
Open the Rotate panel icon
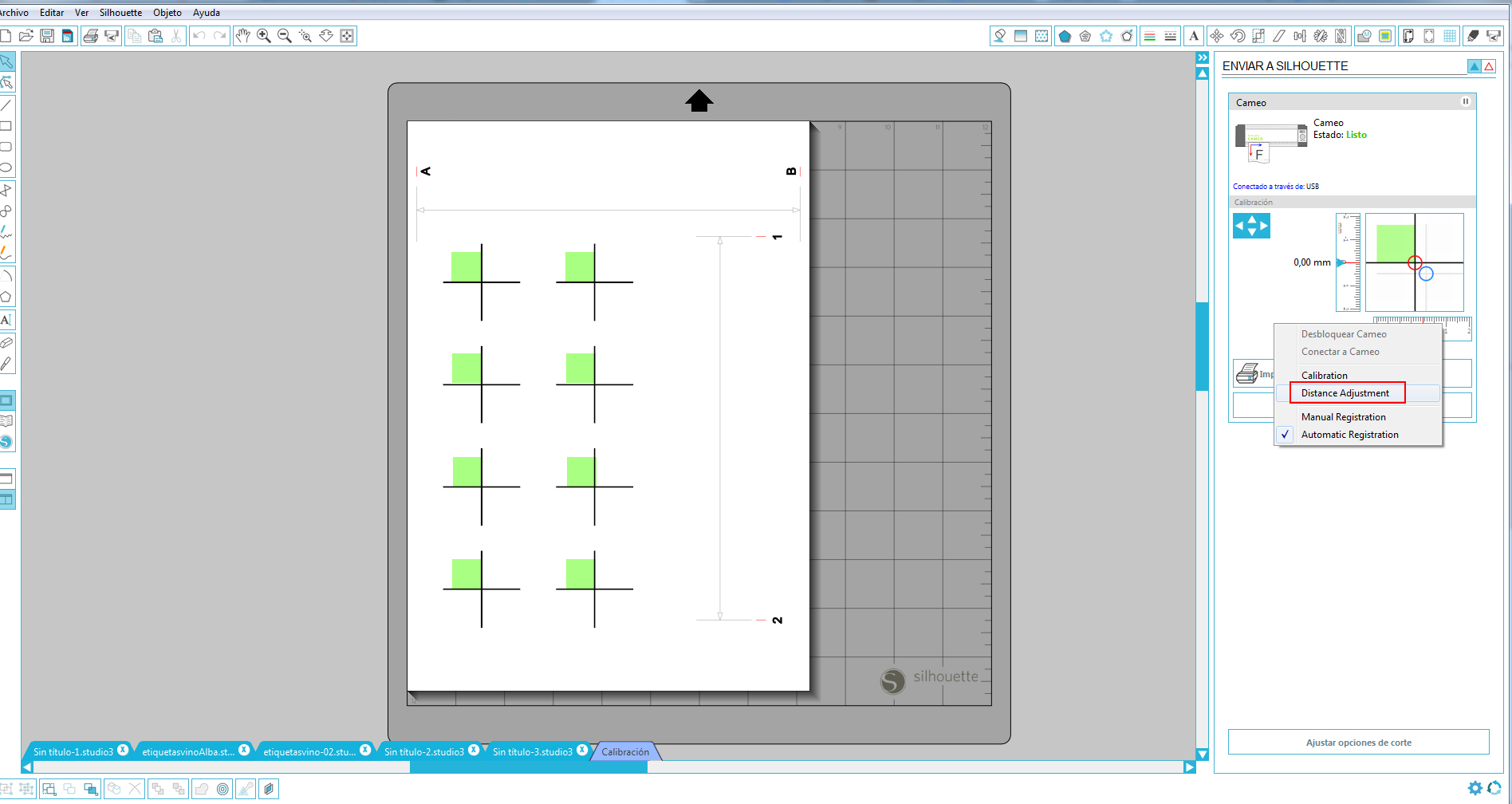click(x=1238, y=36)
